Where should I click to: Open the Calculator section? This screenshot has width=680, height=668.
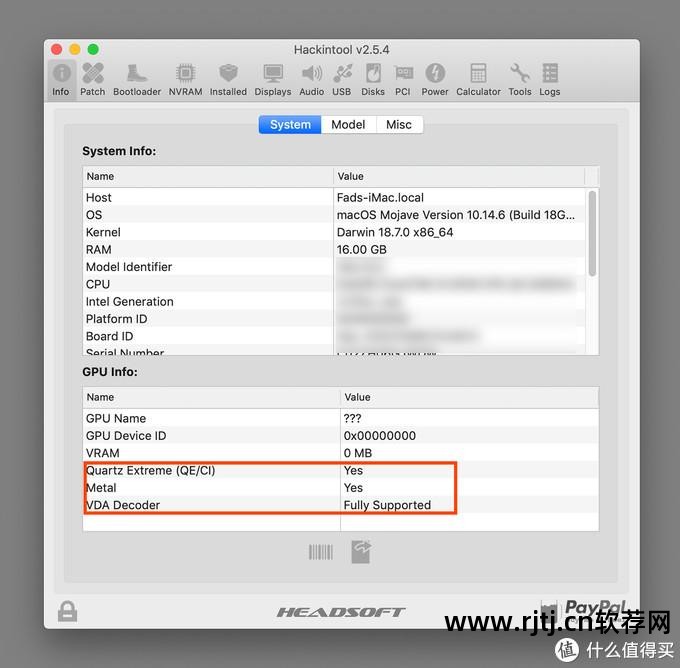(478, 80)
